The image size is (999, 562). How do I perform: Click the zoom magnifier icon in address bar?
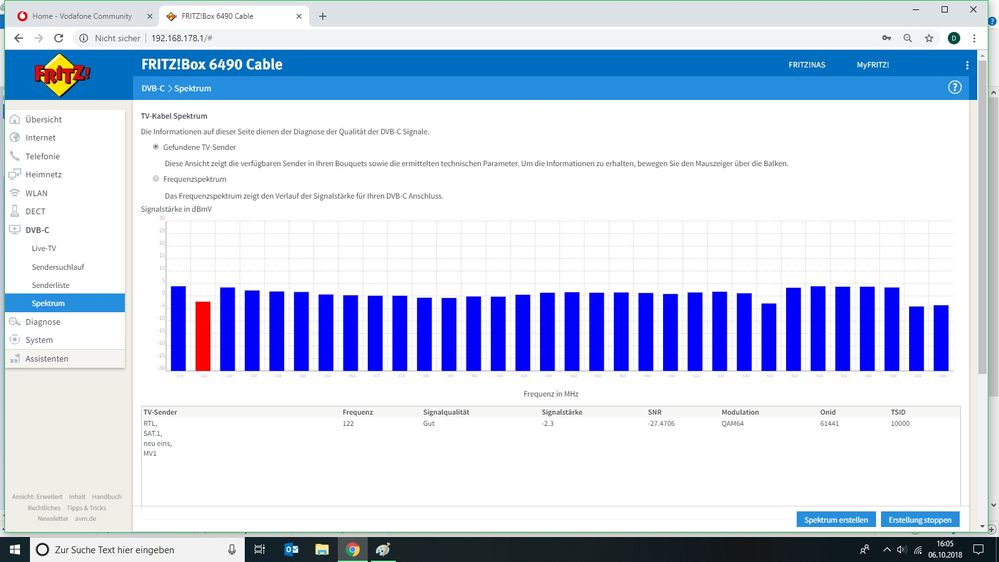[x=906, y=38]
